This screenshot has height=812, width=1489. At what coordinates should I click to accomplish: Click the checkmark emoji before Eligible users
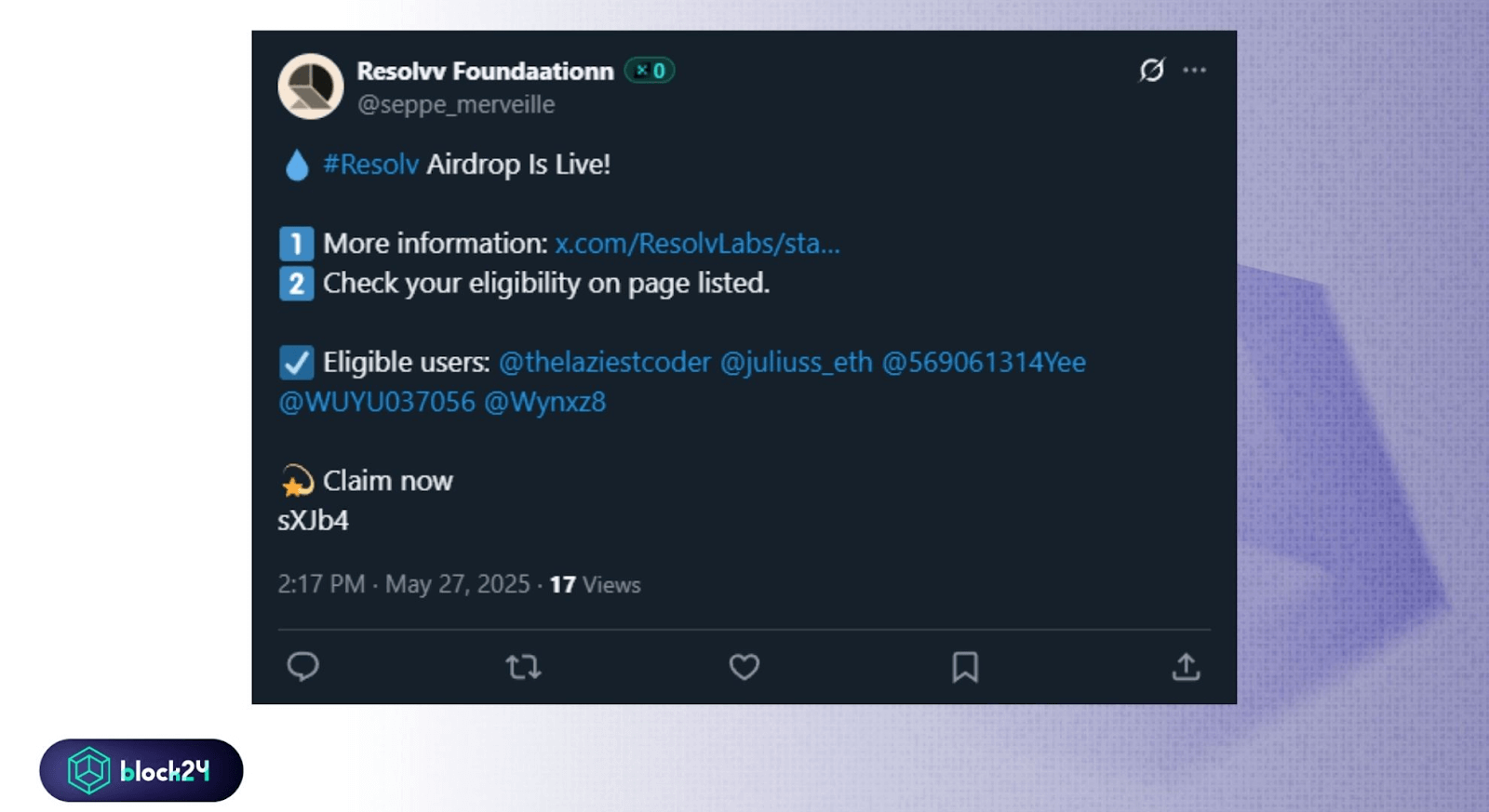[x=295, y=362]
